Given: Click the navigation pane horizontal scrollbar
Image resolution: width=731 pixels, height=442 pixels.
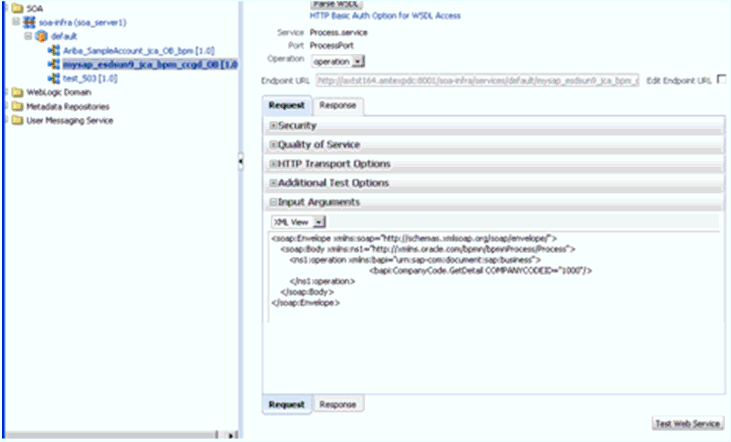Looking at the screenshot, I should (x=110, y=435).
